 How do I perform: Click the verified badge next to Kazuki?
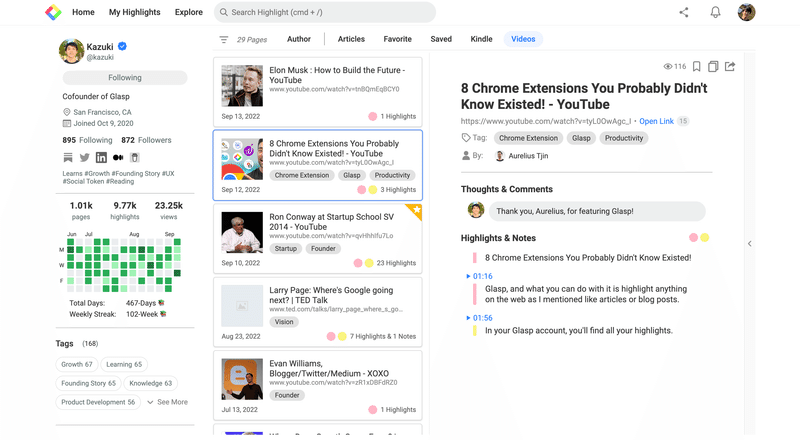pyautogui.click(x=122, y=46)
